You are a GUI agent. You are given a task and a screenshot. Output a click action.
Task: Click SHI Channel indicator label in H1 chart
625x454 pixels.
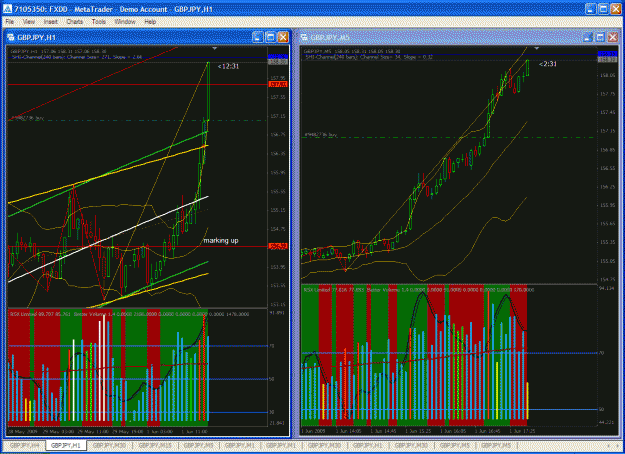coord(76,57)
